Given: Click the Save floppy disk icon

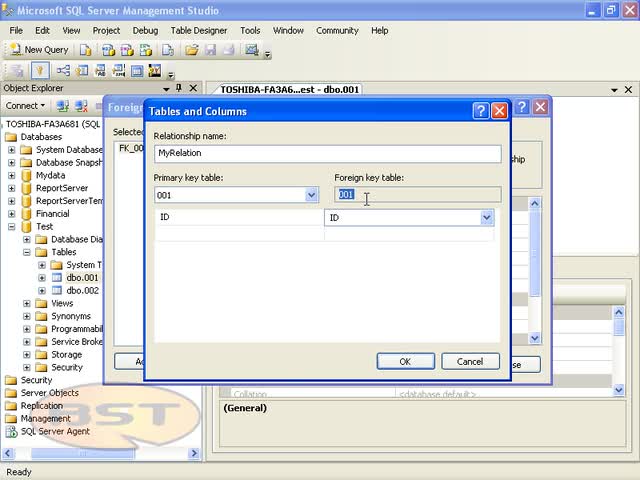Looking at the screenshot, I should [210, 50].
